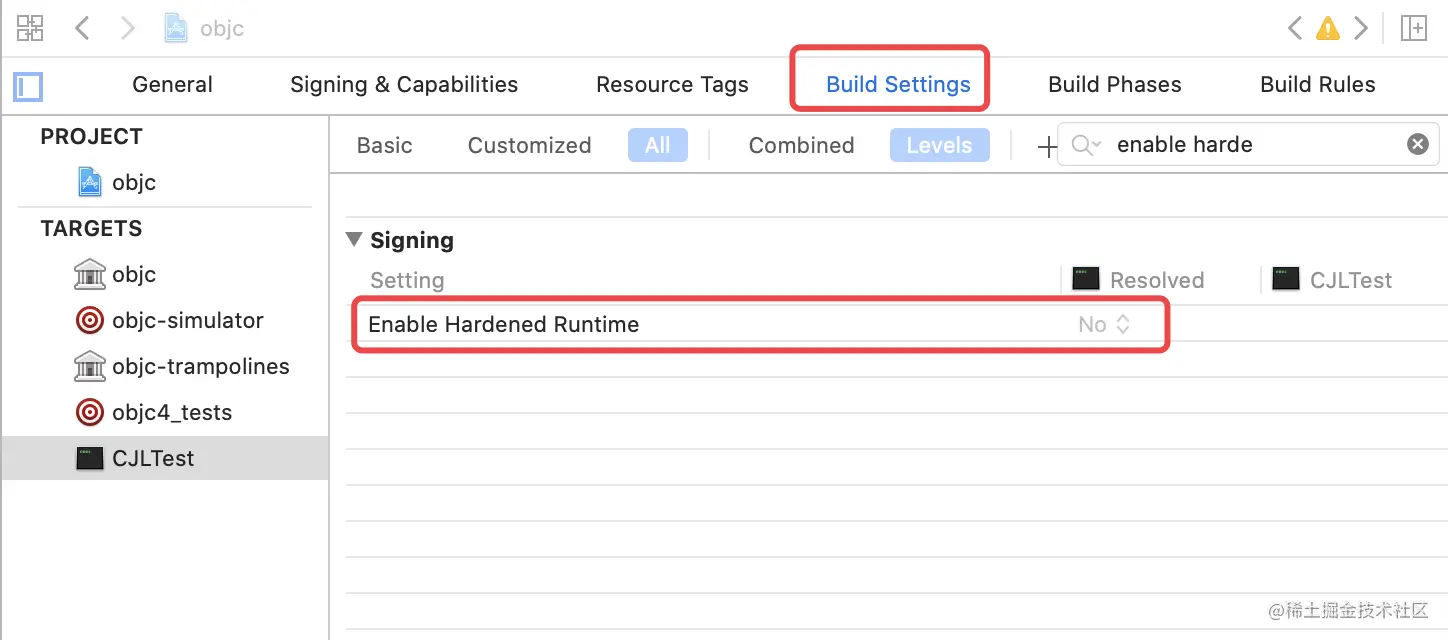Open the Enable Hardened Runtime value dropdown

click(1104, 324)
